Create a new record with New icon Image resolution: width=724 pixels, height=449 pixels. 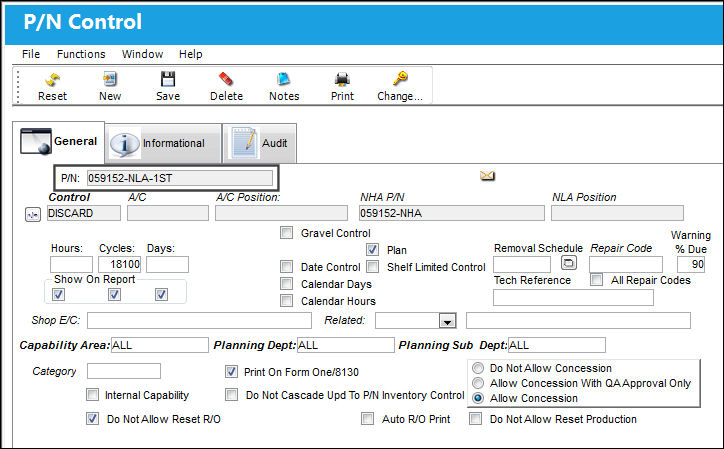(x=110, y=79)
